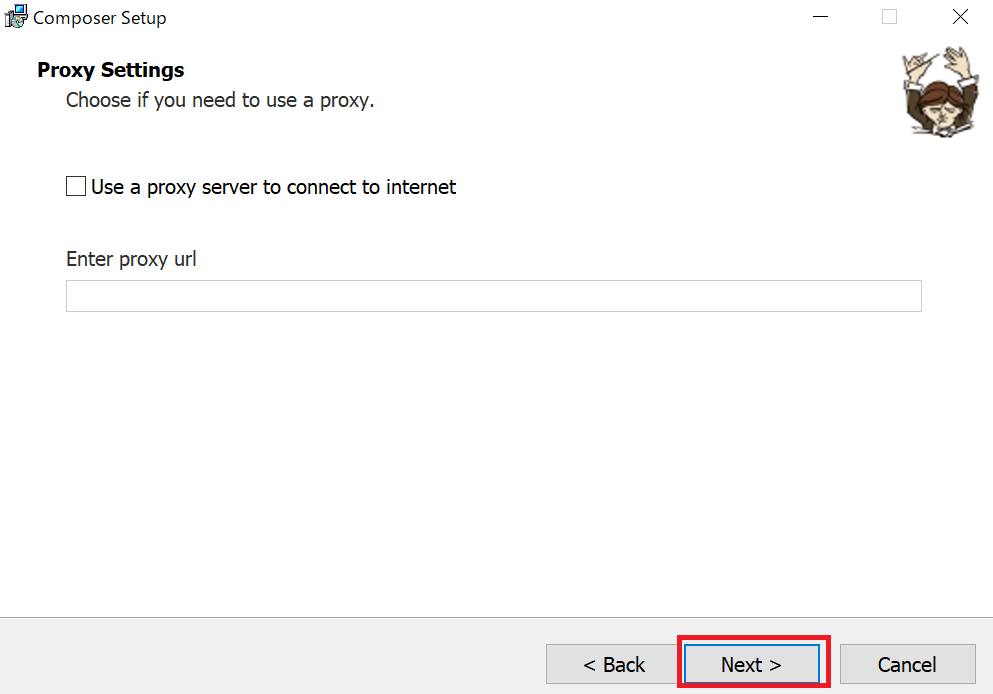Click 'Choose if you need to use a proxy.'

pos(220,100)
